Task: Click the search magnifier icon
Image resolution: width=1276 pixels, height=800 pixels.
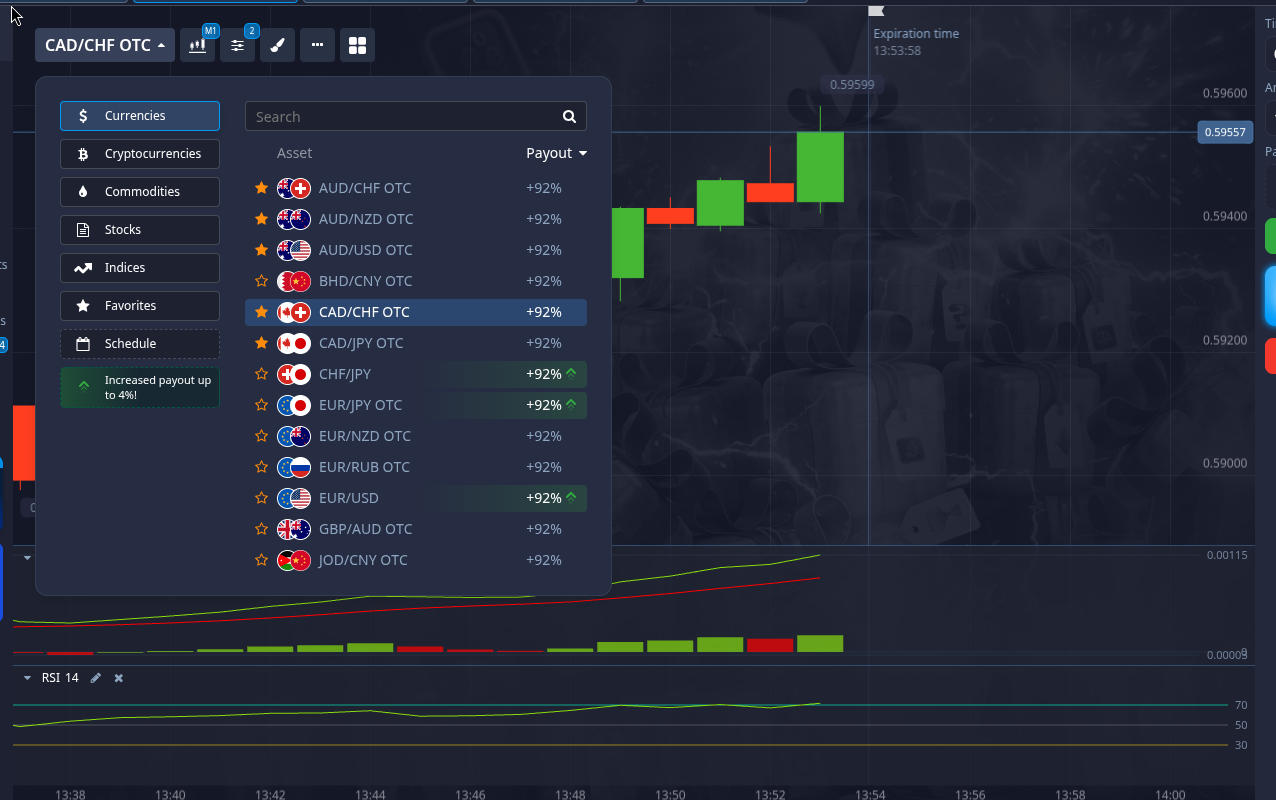Action: (x=569, y=117)
